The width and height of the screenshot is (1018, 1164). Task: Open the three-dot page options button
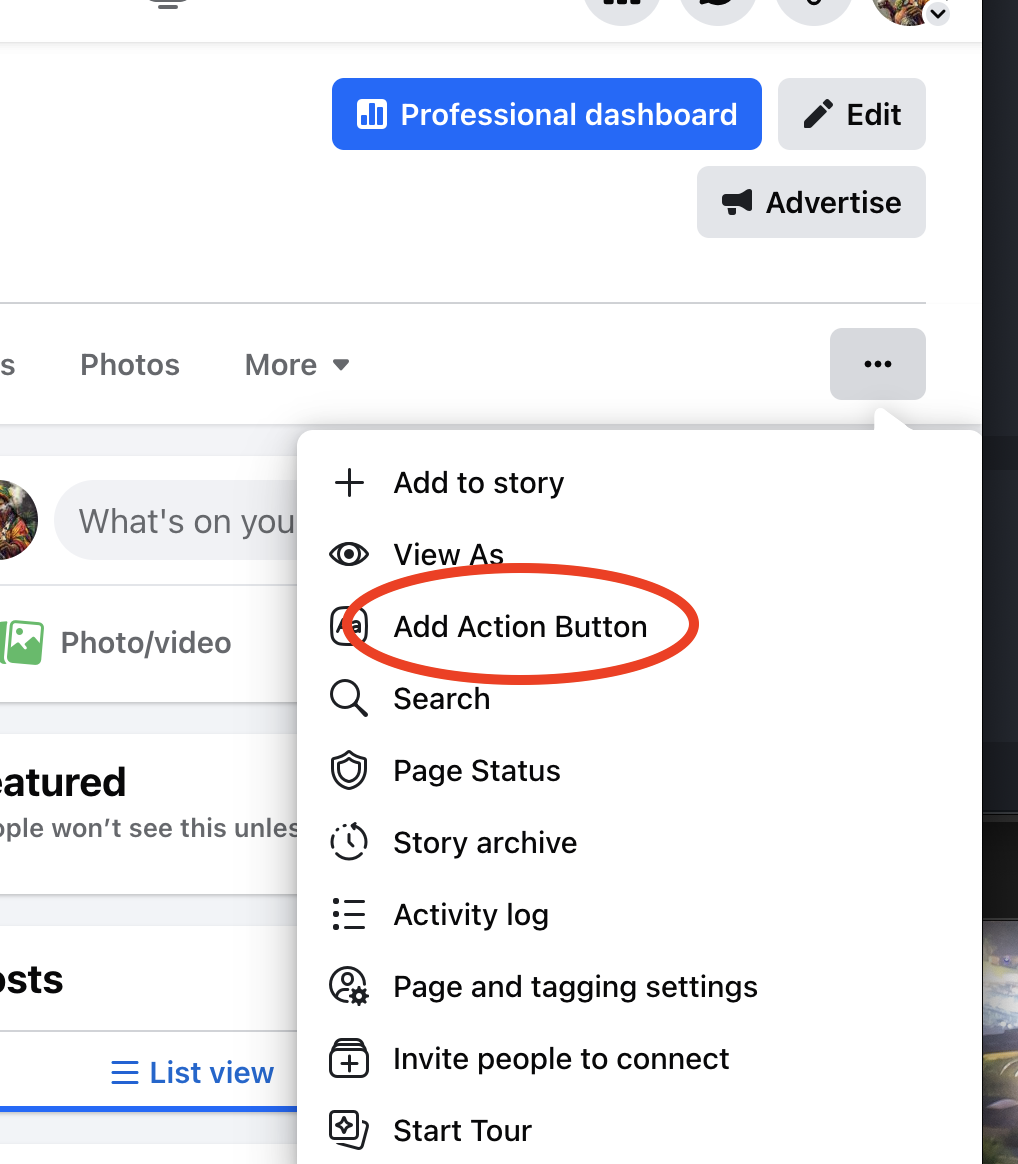pyautogui.click(x=877, y=364)
